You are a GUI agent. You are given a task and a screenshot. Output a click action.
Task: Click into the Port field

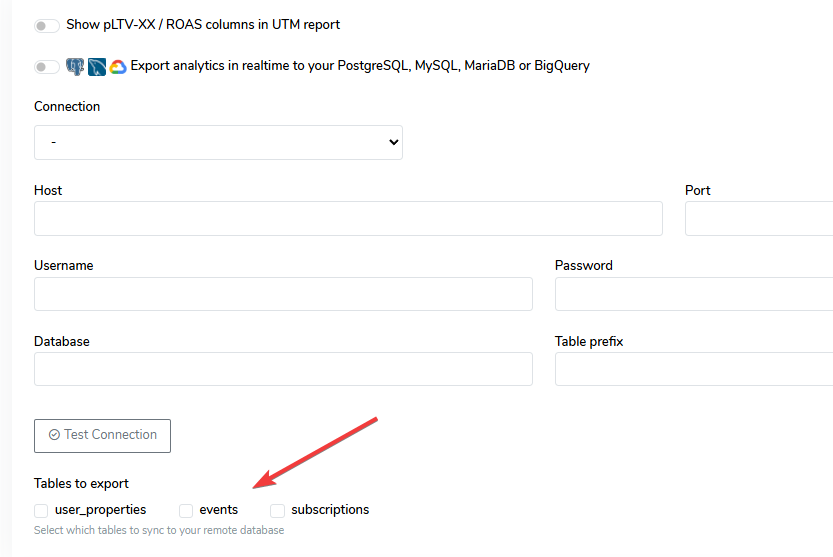pos(759,218)
